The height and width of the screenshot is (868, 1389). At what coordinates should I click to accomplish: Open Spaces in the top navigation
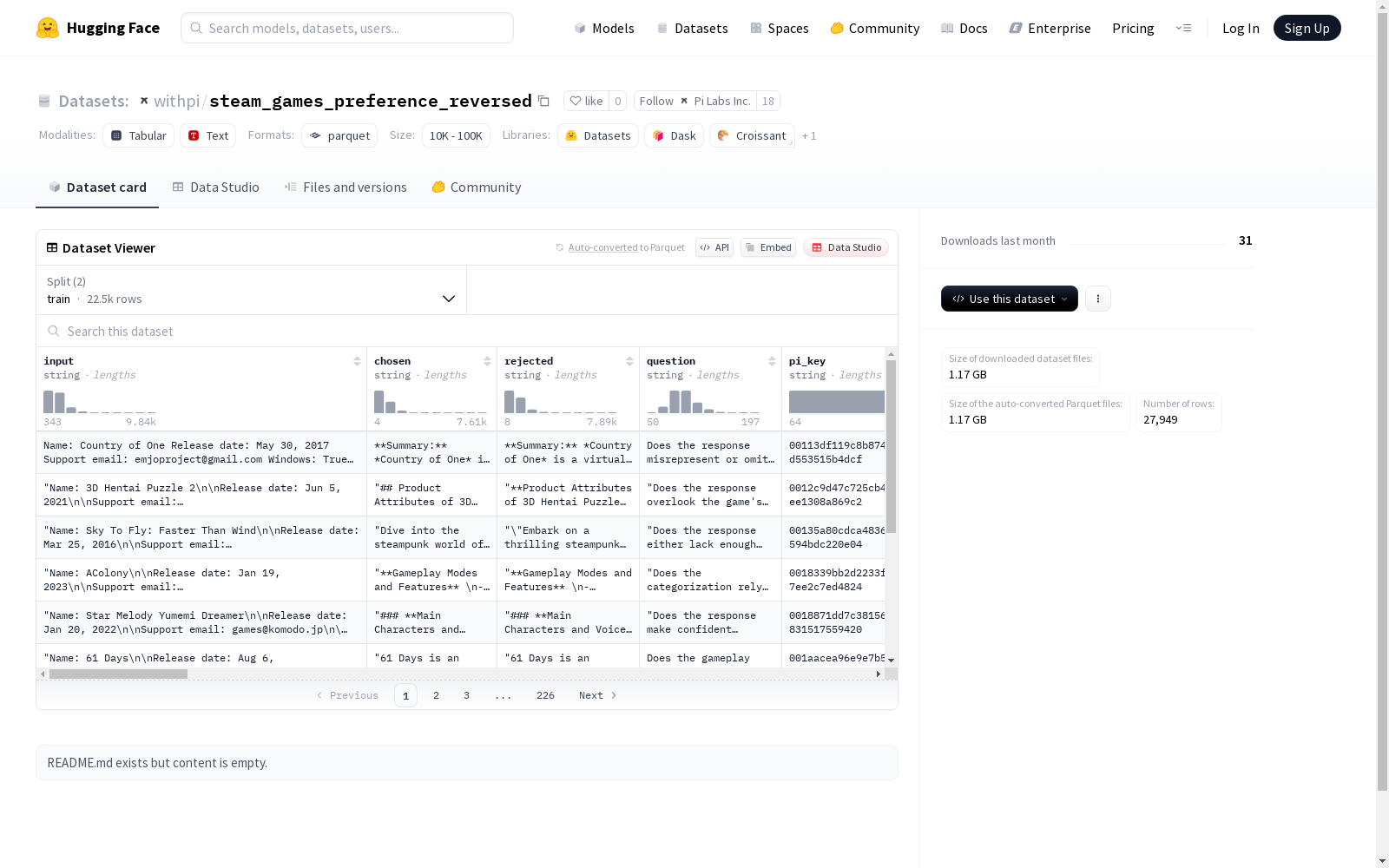click(x=780, y=28)
